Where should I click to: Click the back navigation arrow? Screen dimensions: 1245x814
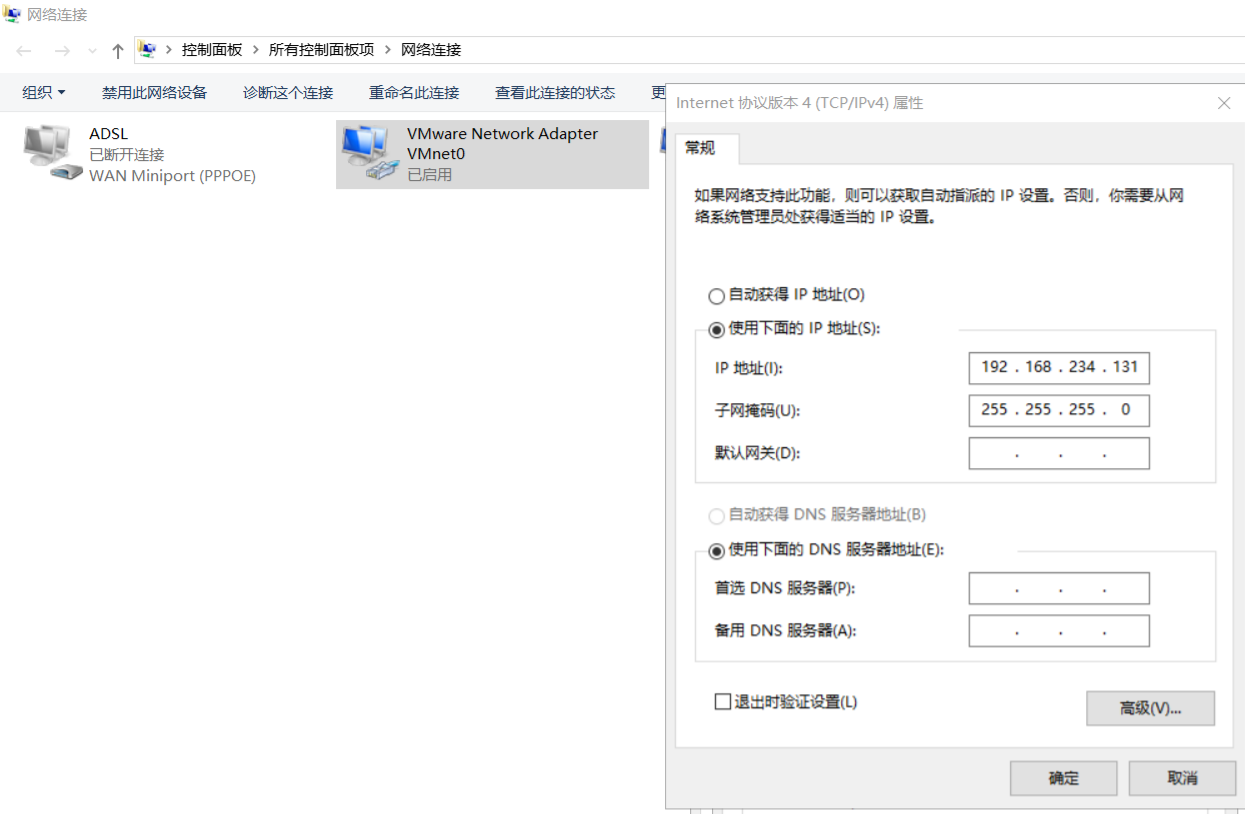pyautogui.click(x=24, y=51)
